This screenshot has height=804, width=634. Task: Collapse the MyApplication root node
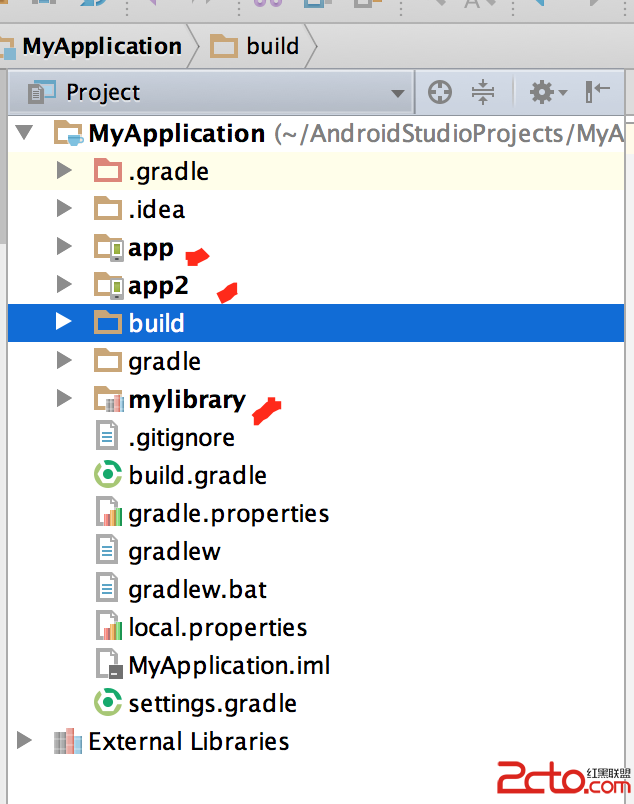(x=25, y=133)
